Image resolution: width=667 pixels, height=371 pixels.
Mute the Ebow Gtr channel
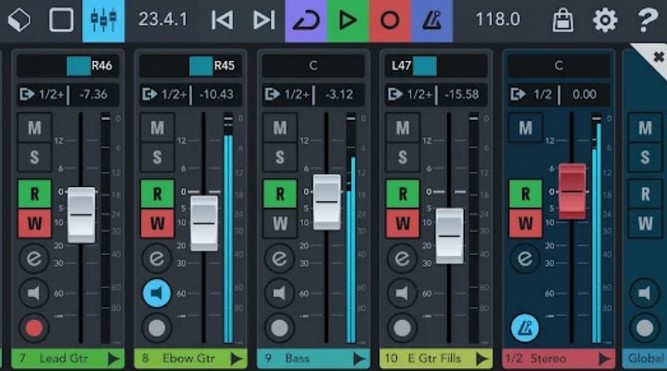[157, 127]
